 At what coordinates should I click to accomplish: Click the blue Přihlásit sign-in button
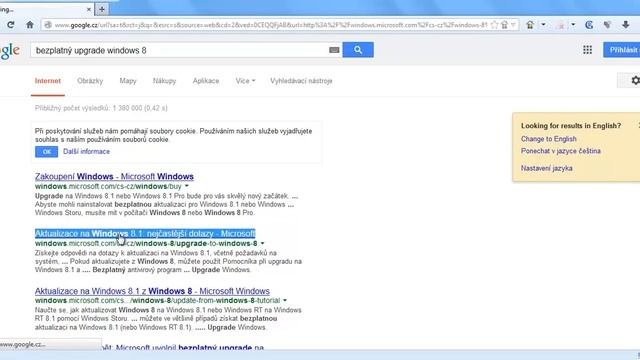click(x=622, y=50)
